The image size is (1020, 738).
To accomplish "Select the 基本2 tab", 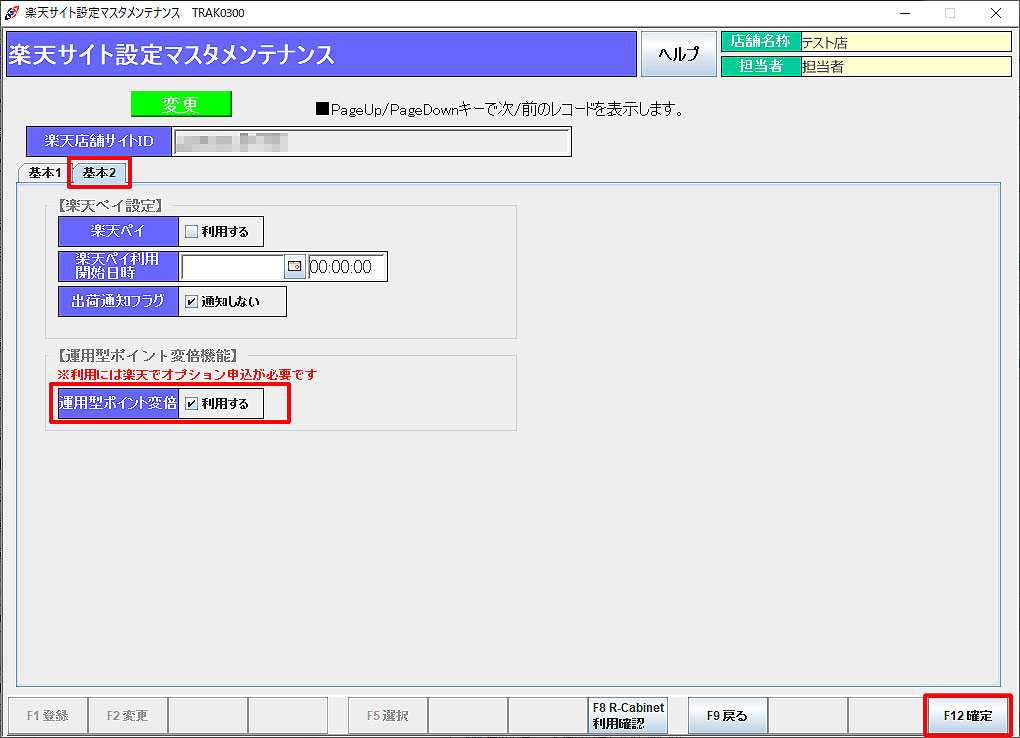I will coord(99,173).
